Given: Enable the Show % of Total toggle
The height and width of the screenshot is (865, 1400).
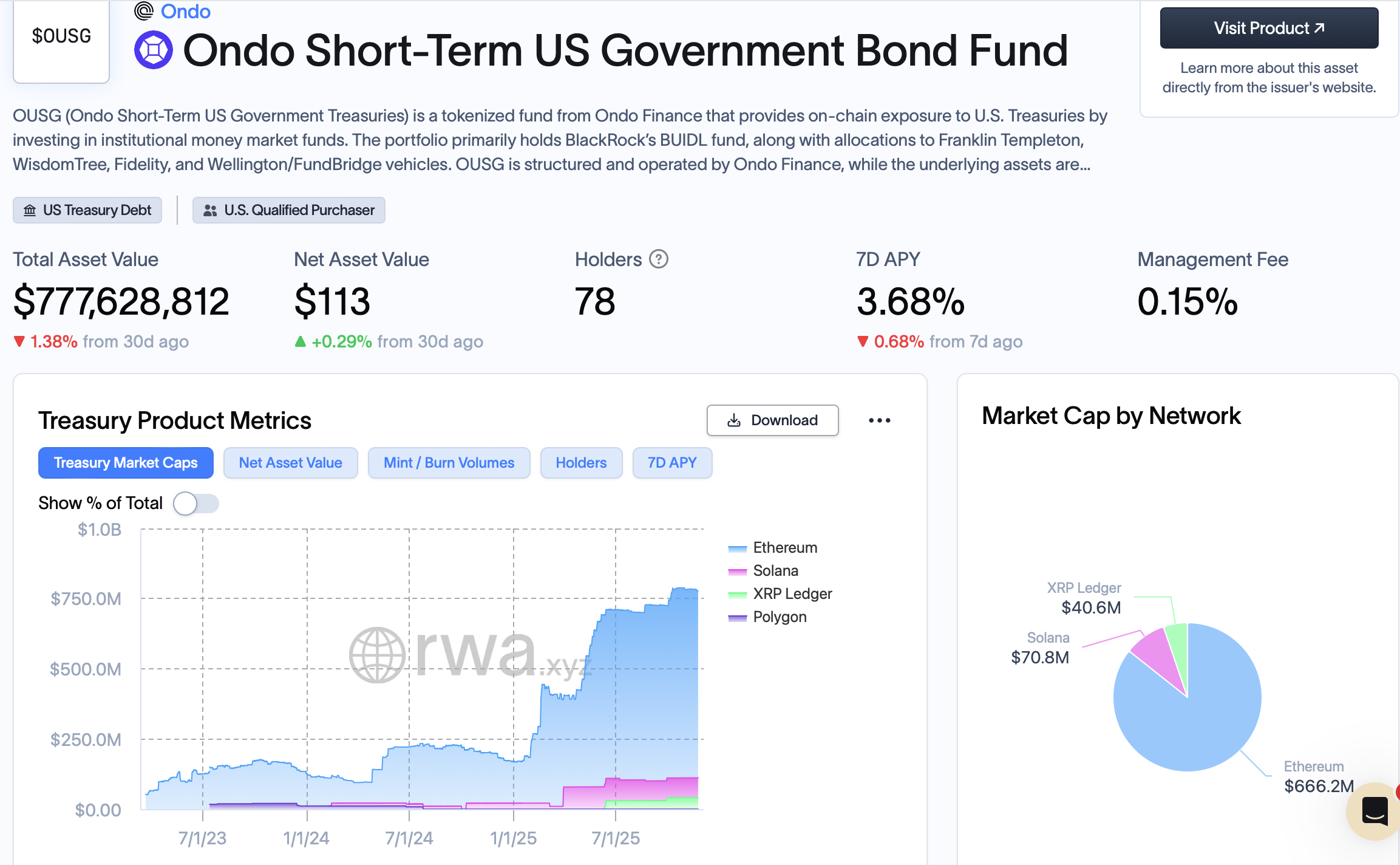Looking at the screenshot, I should tap(195, 503).
